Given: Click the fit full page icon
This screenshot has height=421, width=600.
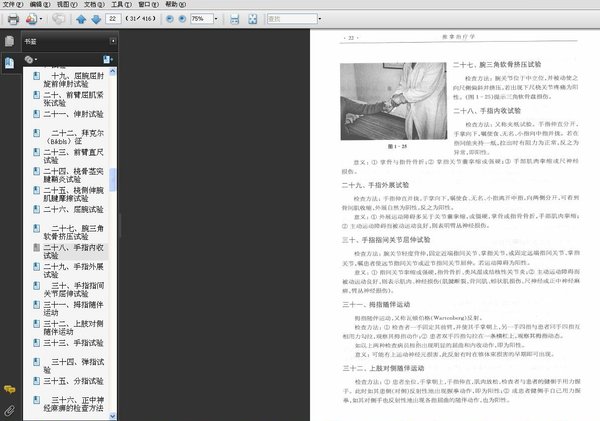Looking at the screenshot, I should pos(252,19).
